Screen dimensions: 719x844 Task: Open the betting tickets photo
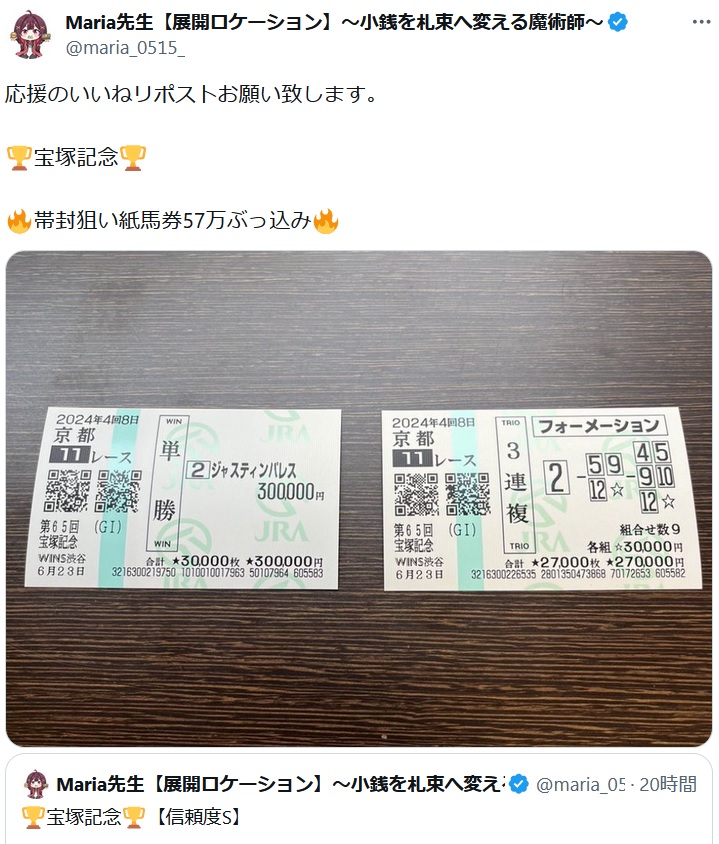coord(359,498)
